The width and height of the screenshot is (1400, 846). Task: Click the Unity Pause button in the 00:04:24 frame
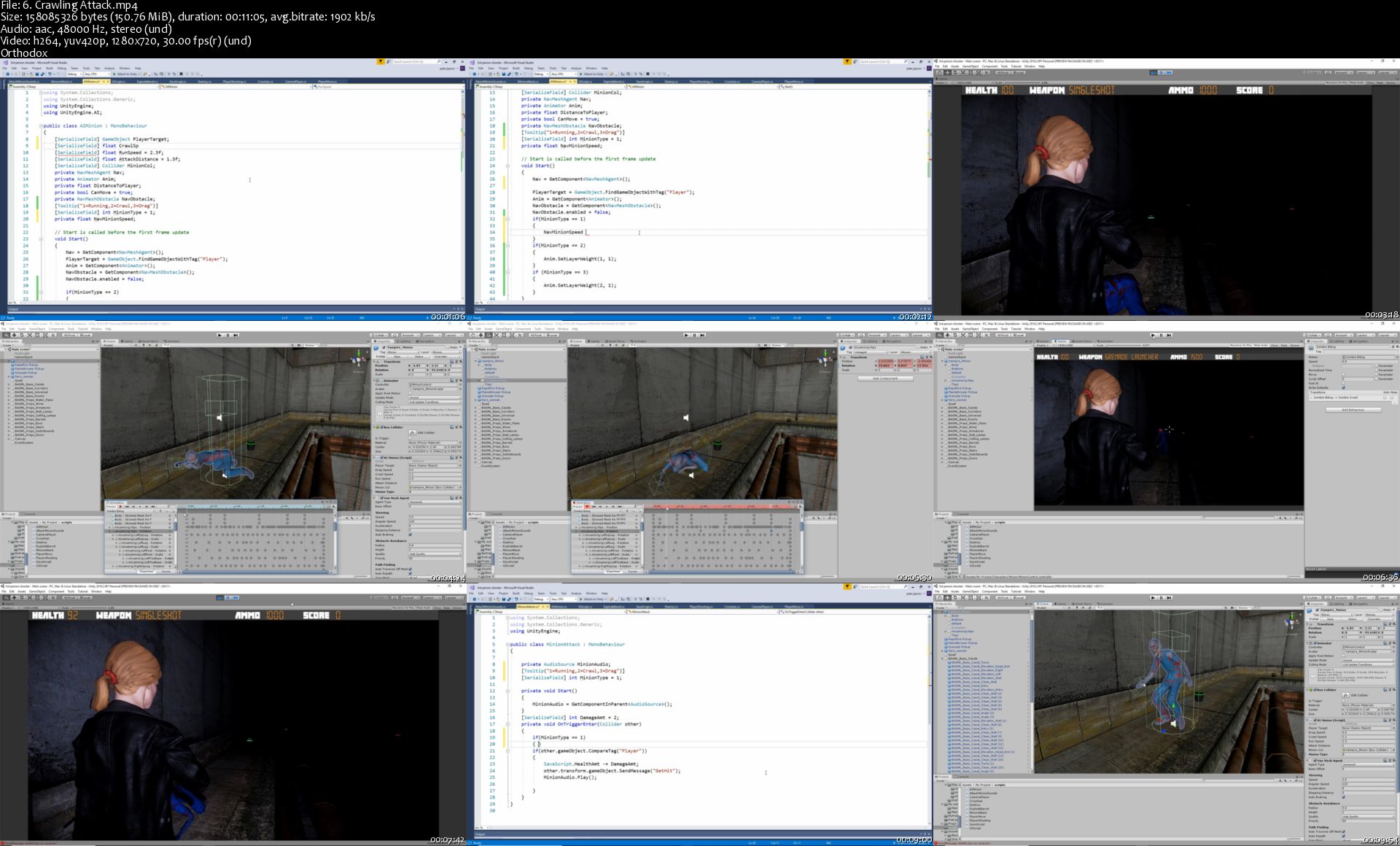(x=227, y=335)
